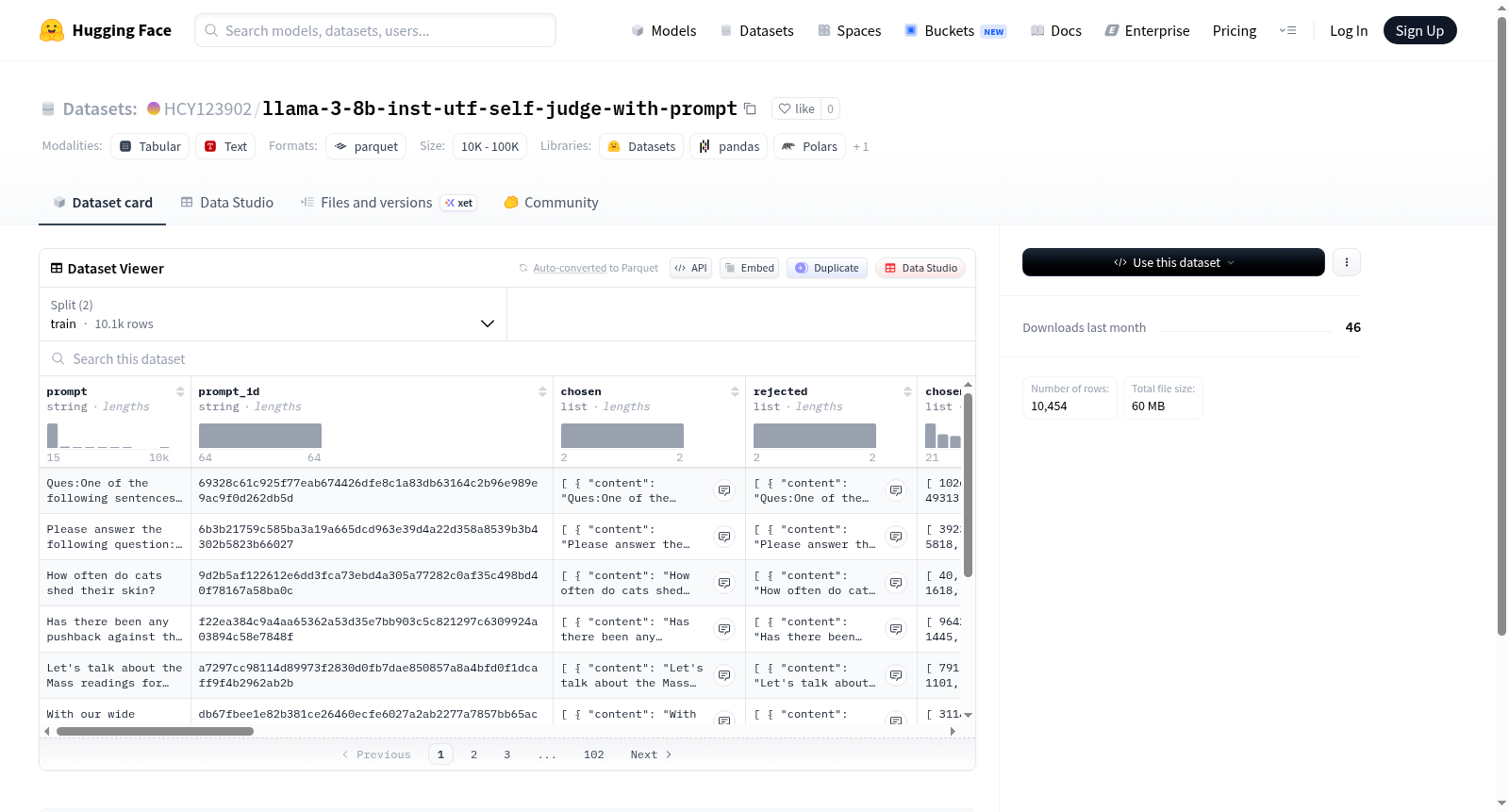
Task: Click the Embed button
Action: (x=749, y=268)
